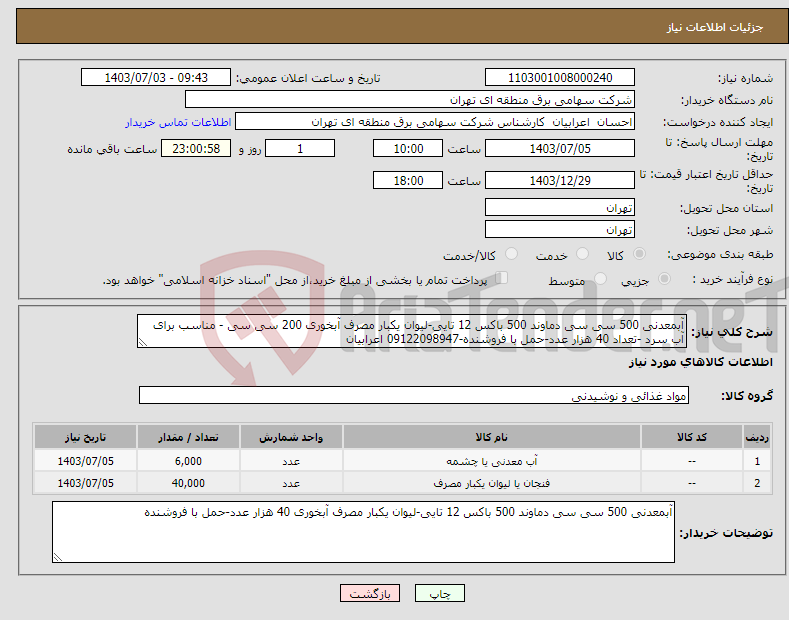The width and height of the screenshot is (789, 620).
Task: Click the request creator field احسان اعرابیان
Action: click(435, 122)
